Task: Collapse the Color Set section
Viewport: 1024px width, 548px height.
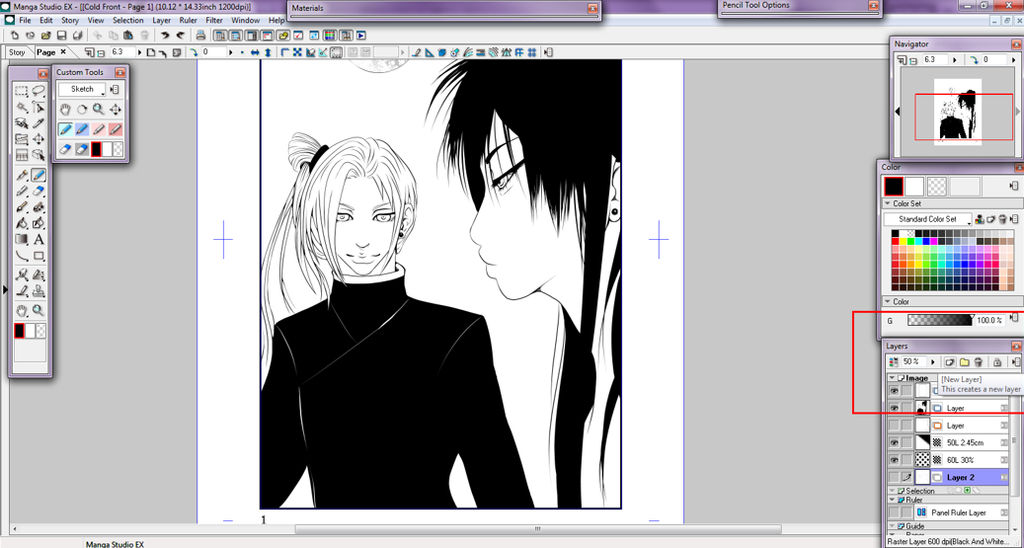Action: (887, 204)
